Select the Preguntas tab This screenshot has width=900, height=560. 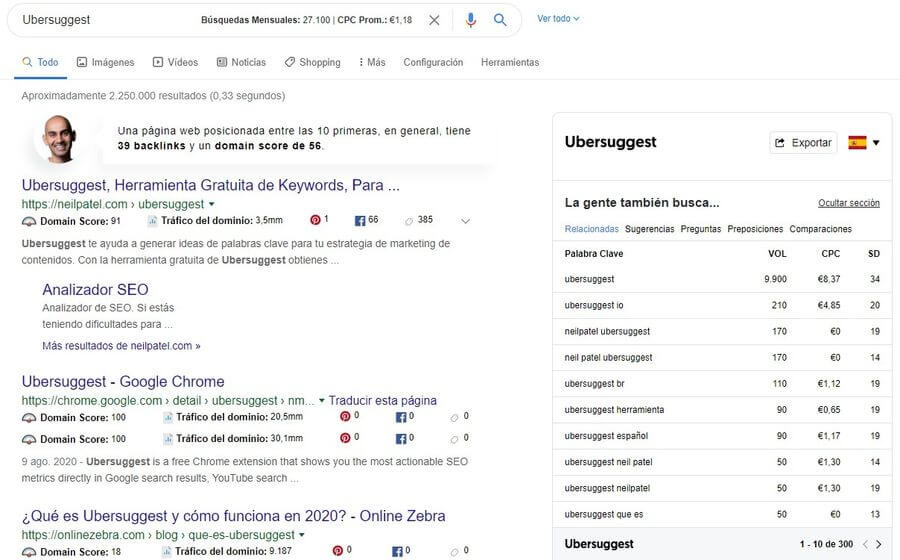pos(701,229)
